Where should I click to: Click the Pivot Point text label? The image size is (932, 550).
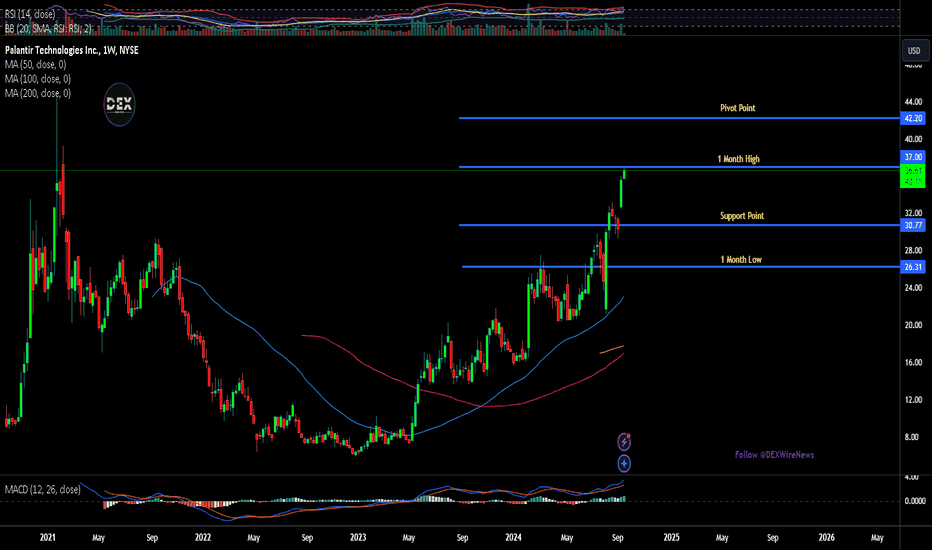[738, 108]
